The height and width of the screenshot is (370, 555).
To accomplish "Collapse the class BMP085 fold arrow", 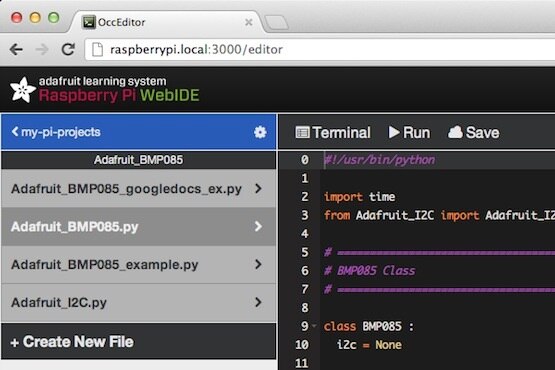I will tap(314, 326).
